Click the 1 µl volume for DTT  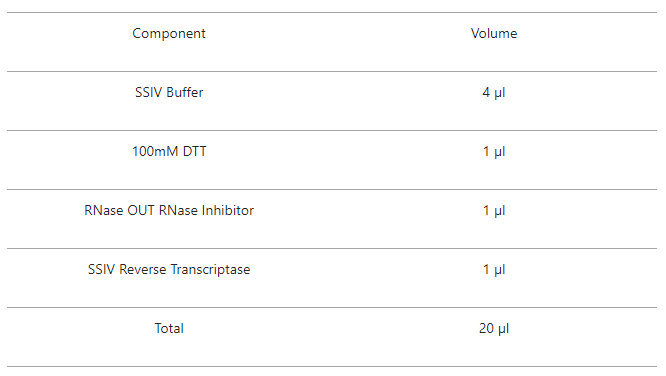[x=494, y=152]
